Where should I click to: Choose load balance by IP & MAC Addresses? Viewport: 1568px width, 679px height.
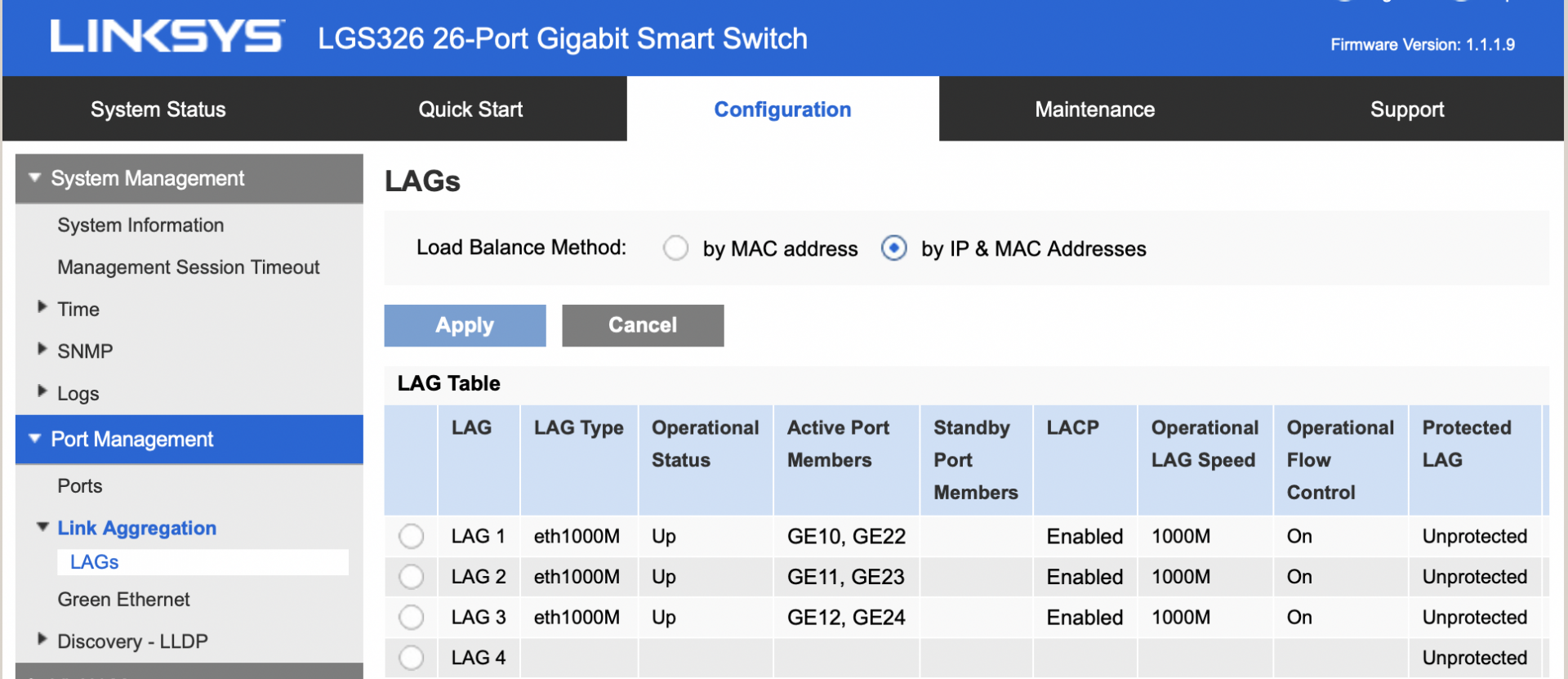click(x=894, y=248)
